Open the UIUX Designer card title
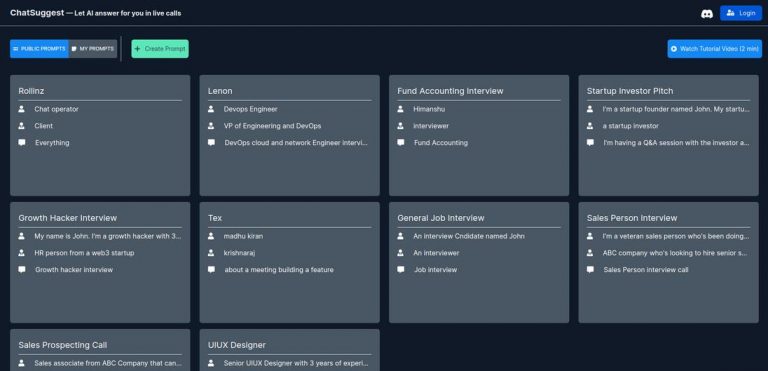Viewport: 768px width, 371px height. [x=237, y=345]
